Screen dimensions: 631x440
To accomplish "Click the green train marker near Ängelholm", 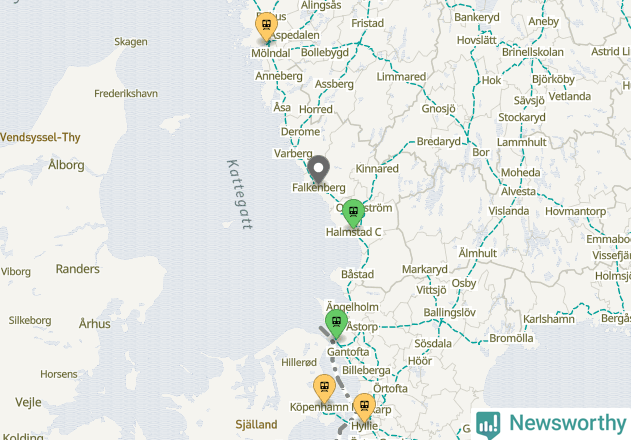I will point(336,324).
